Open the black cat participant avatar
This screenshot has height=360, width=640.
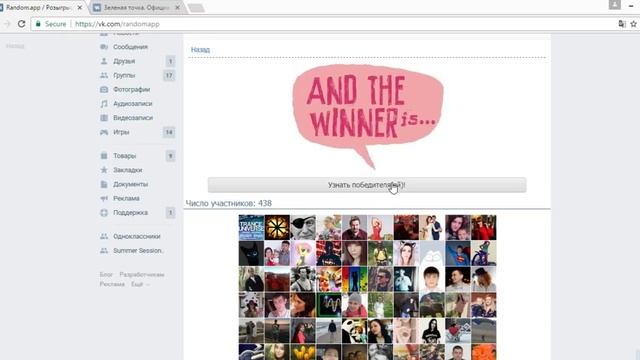(251, 253)
